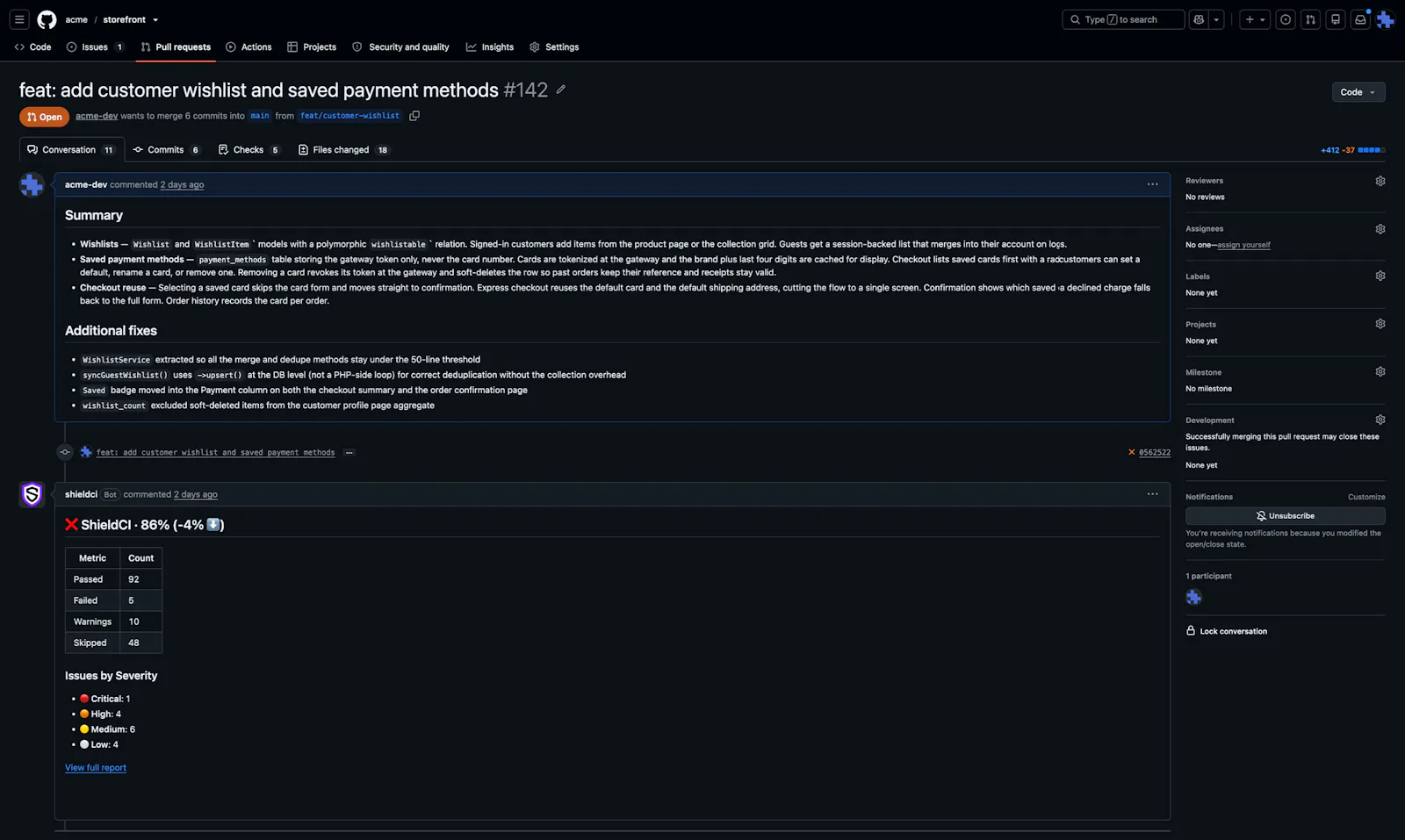Open commit hash 0562522
The height and width of the screenshot is (840, 1405).
pyautogui.click(x=1155, y=453)
